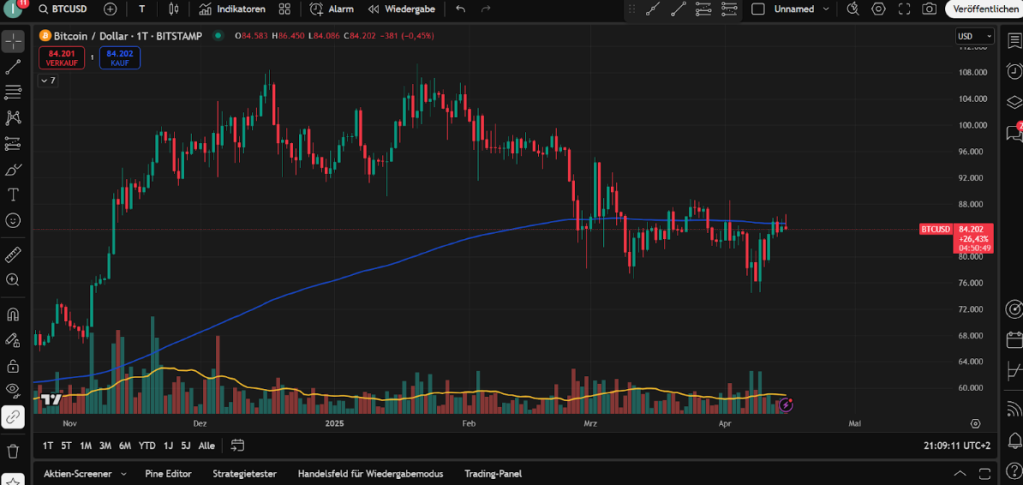The image size is (1023, 485).
Task: Open the Watchlist panel icon
Action: point(1014,40)
